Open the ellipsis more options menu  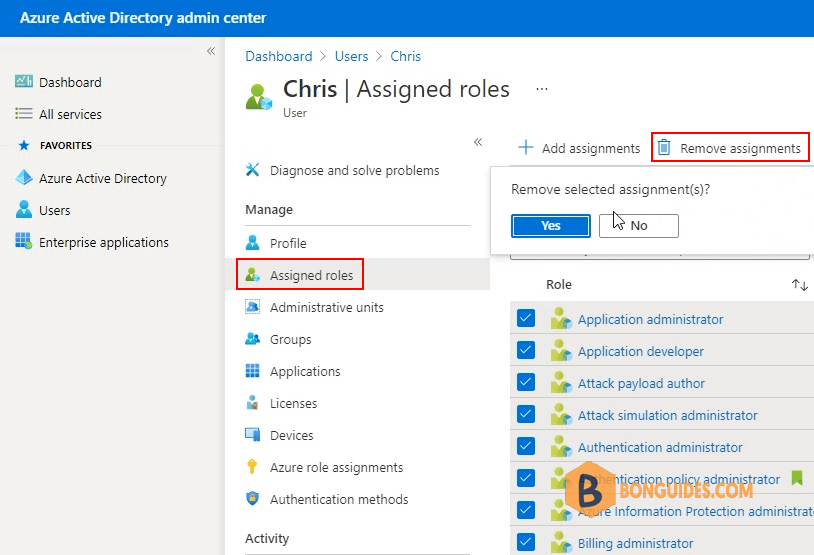click(x=542, y=89)
